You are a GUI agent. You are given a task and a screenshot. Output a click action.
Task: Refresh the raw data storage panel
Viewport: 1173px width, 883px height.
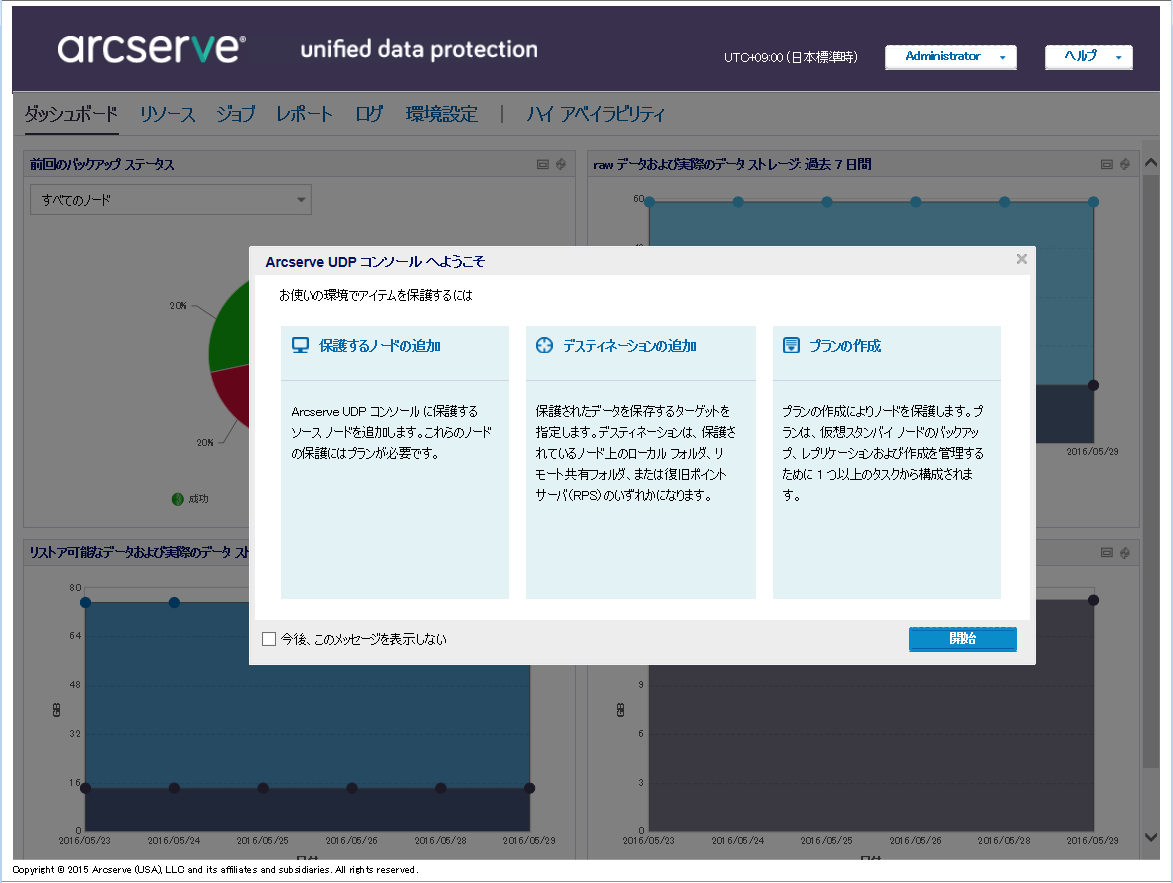1125,165
